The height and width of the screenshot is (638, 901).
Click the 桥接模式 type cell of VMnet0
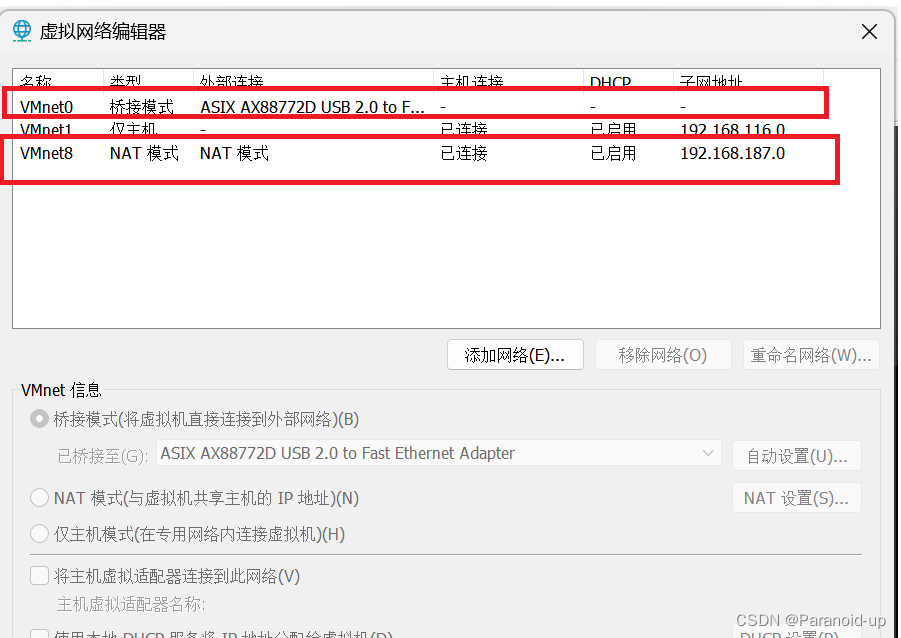pos(141,107)
